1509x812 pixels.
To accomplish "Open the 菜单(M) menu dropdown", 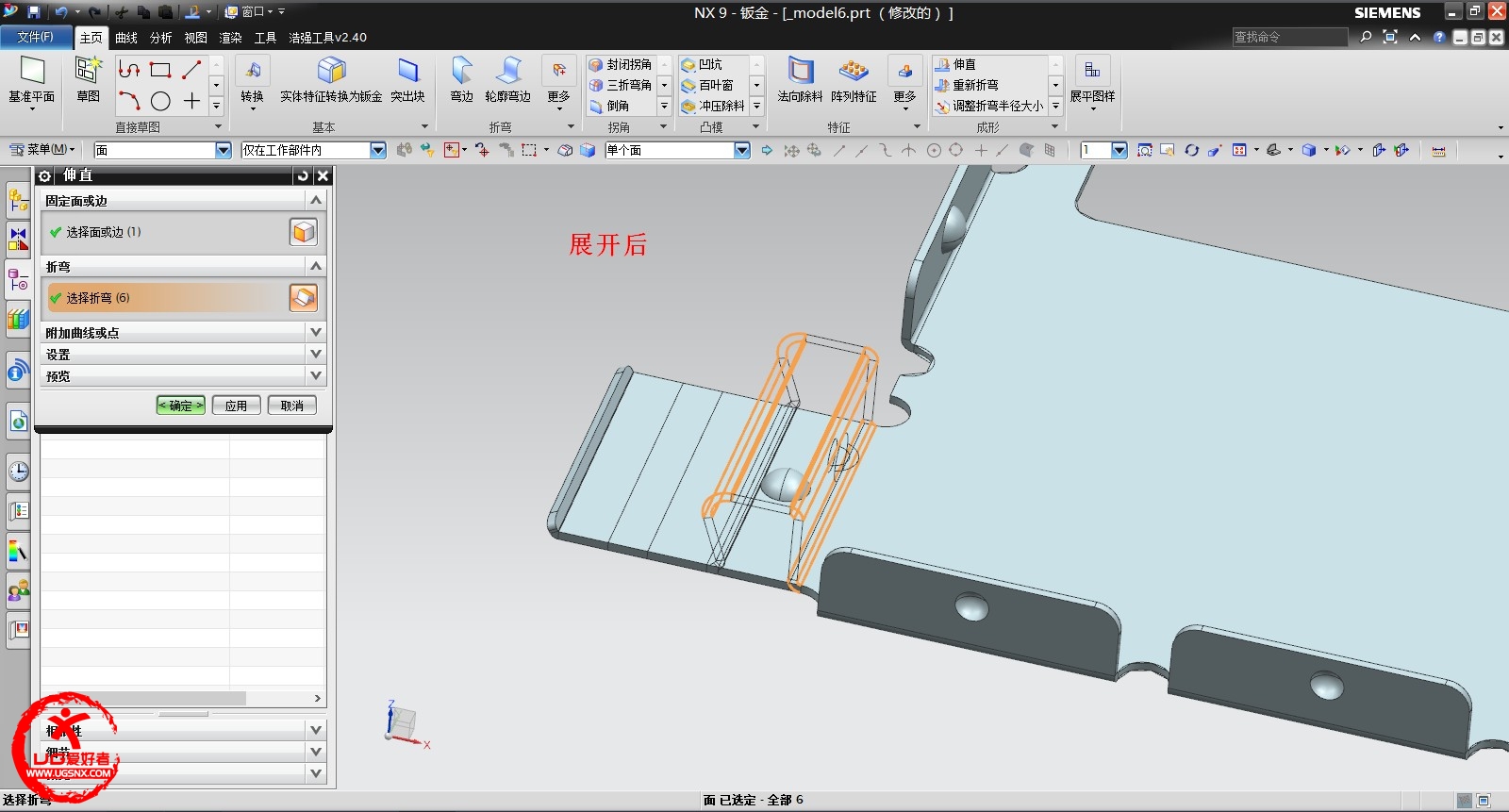I will click(x=42, y=149).
